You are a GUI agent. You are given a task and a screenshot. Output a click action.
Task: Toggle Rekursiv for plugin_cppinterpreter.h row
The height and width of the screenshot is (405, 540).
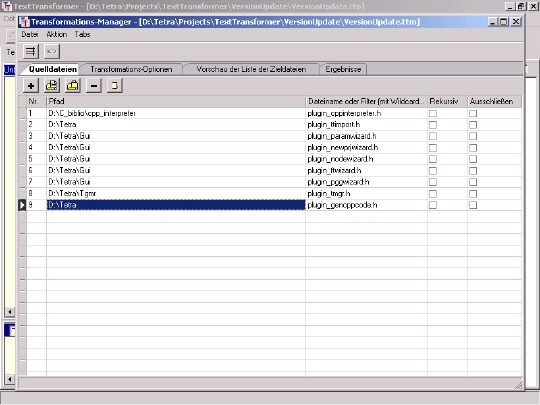(433, 113)
